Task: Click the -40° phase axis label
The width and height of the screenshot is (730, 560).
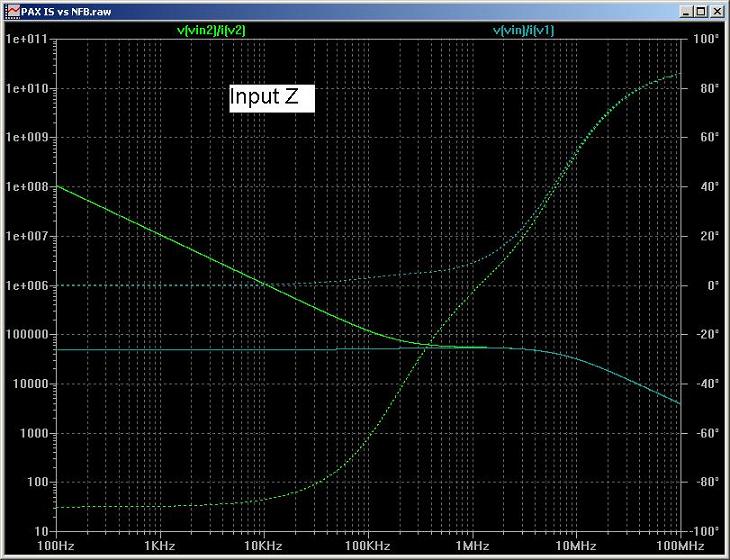Action: (x=708, y=384)
